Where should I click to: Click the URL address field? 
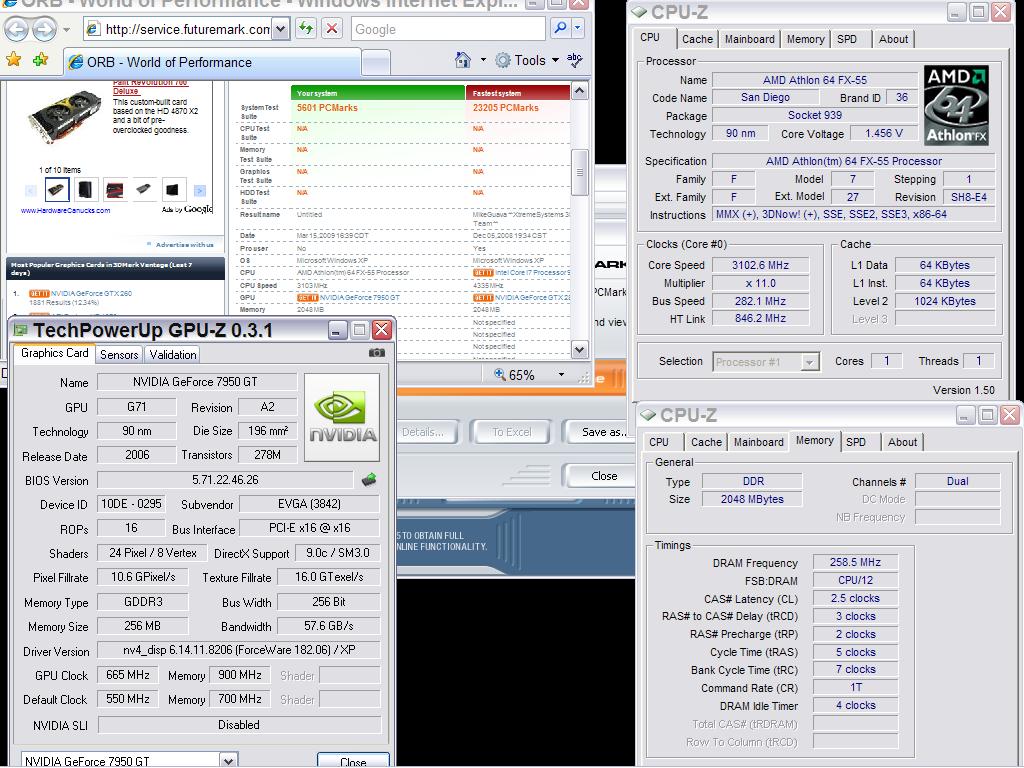(x=187, y=29)
